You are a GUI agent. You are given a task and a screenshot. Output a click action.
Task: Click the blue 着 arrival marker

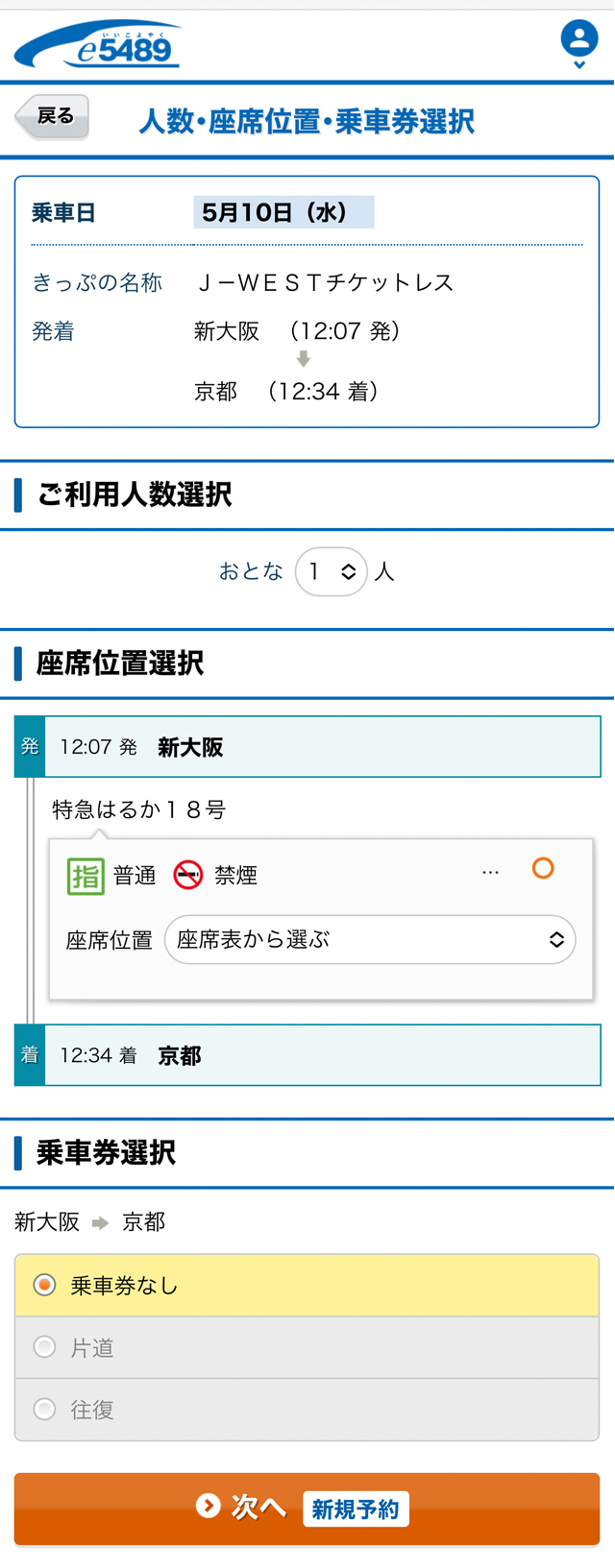tap(30, 1055)
